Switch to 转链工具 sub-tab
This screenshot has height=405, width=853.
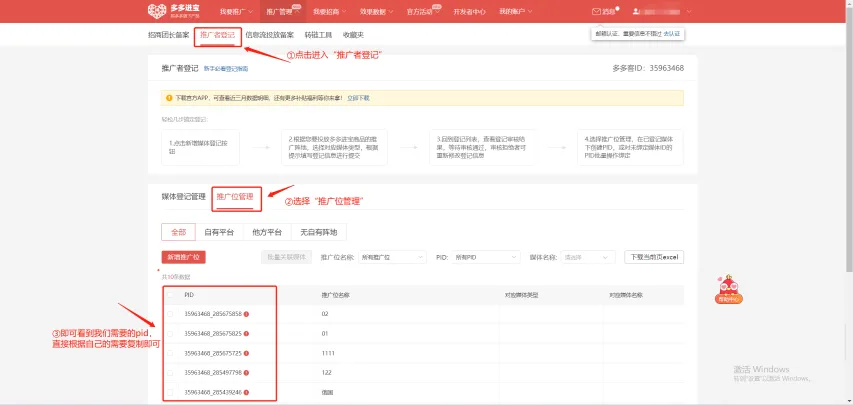[x=318, y=35]
